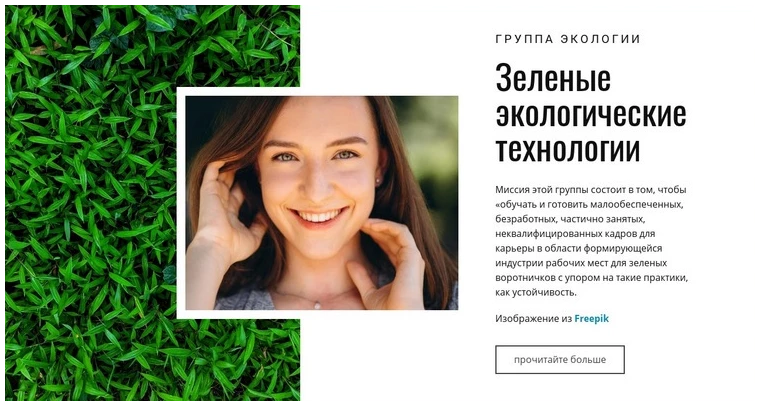Click the pendant necklace in the portrait
760x406 pixels.
pyautogui.click(x=317, y=305)
